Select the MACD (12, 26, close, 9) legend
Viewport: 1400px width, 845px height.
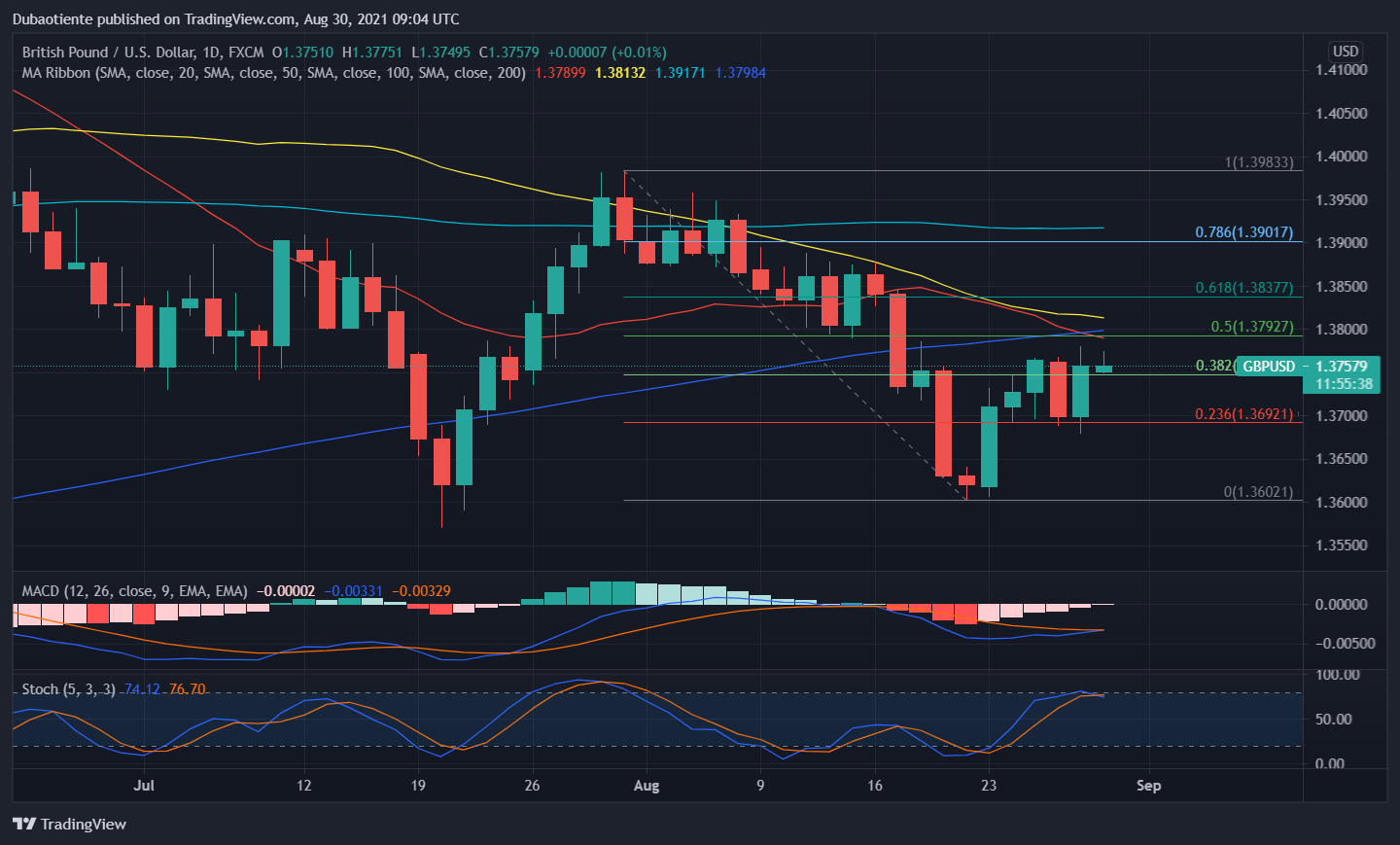coord(134,591)
